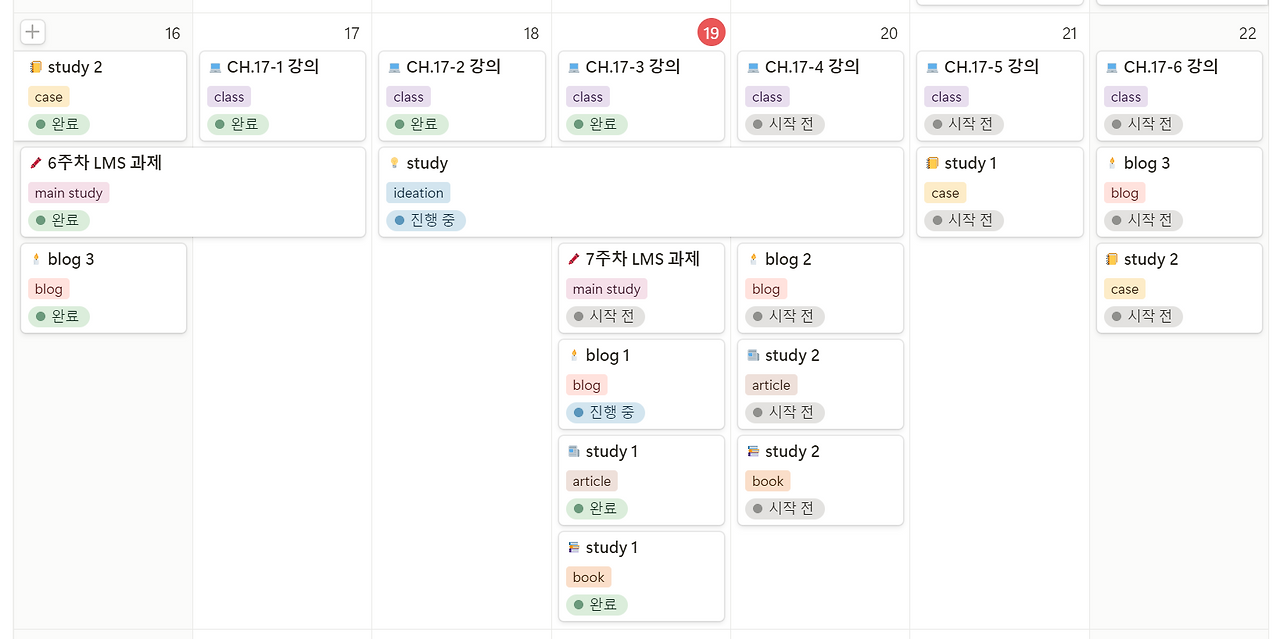Click the laptop icon on CH.17-6 강의 card

click(1111, 66)
